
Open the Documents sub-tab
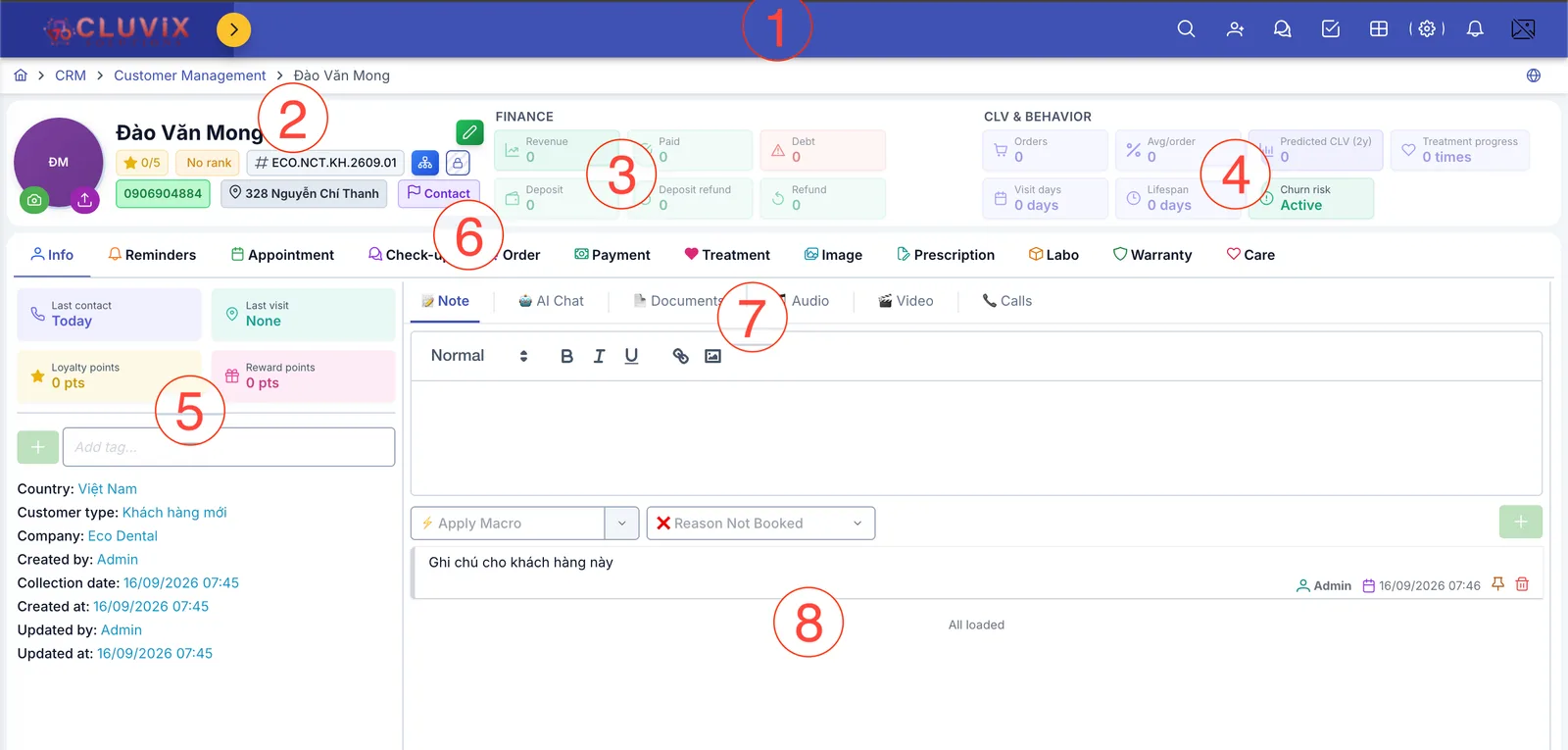coord(678,301)
